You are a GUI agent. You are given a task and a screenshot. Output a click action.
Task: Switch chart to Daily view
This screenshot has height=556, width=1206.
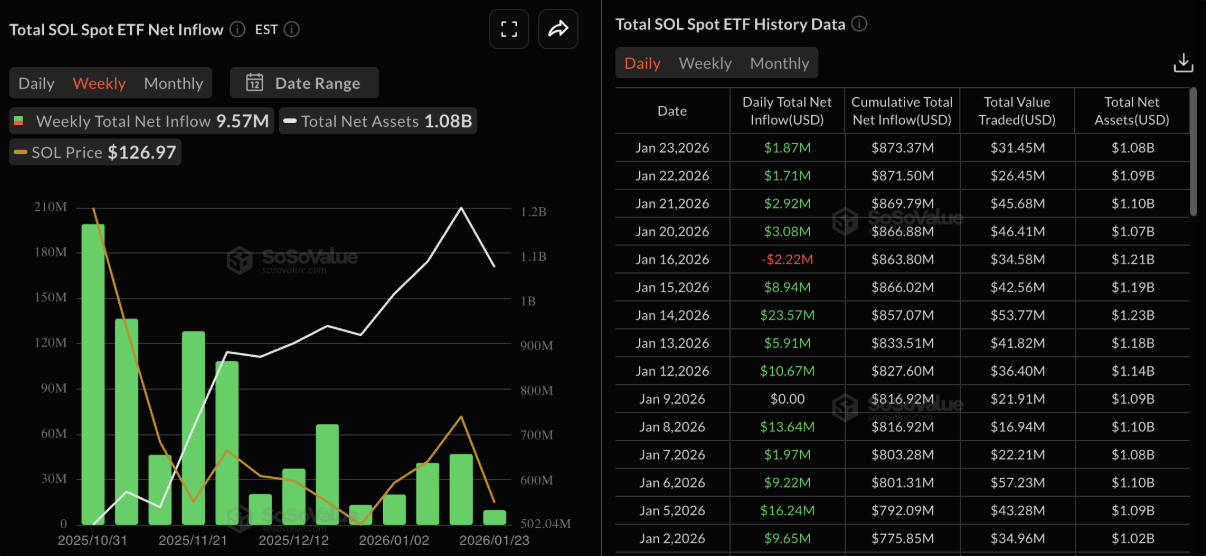pos(37,83)
